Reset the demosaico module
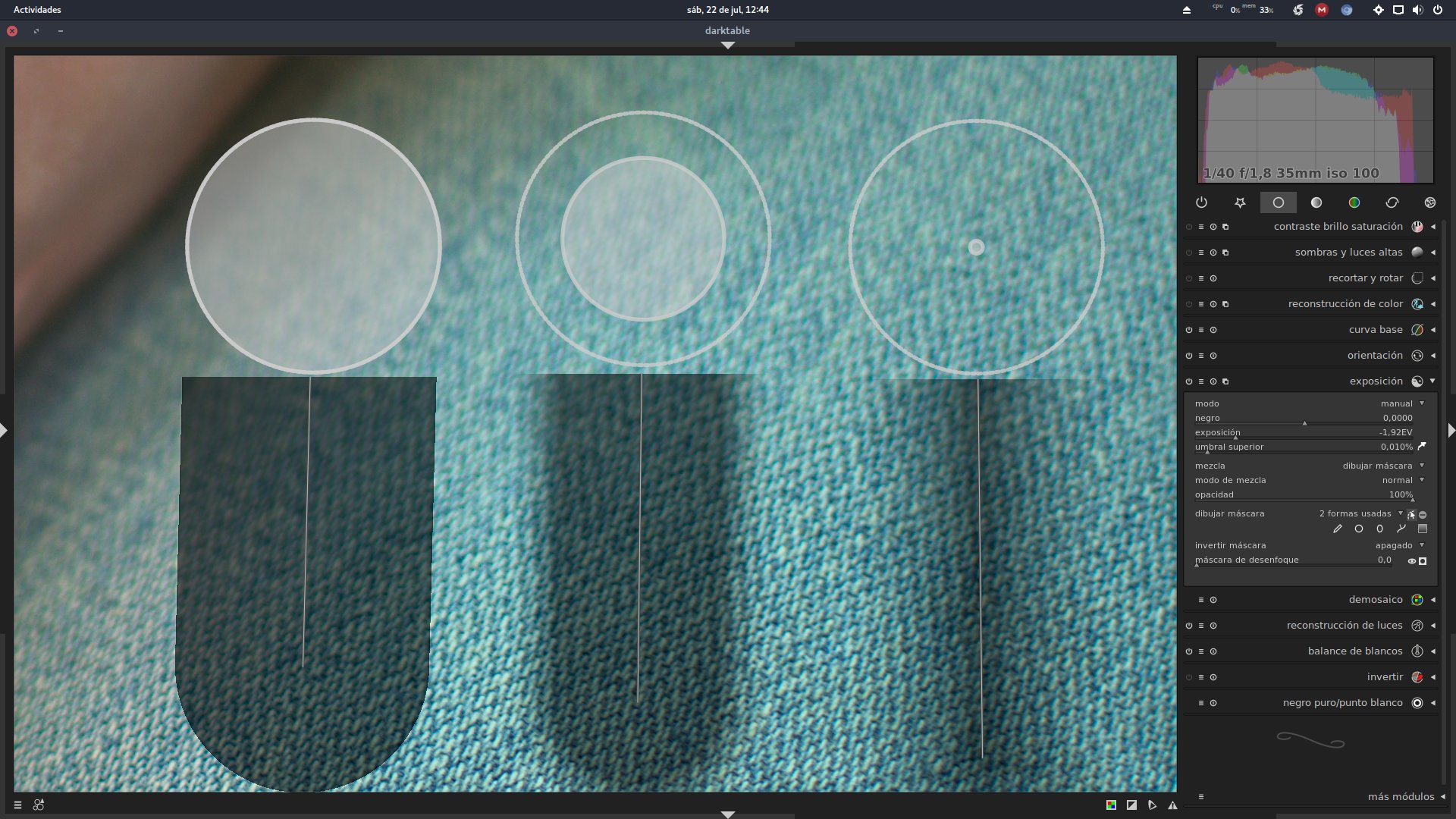The width and height of the screenshot is (1456, 819). click(x=1213, y=600)
